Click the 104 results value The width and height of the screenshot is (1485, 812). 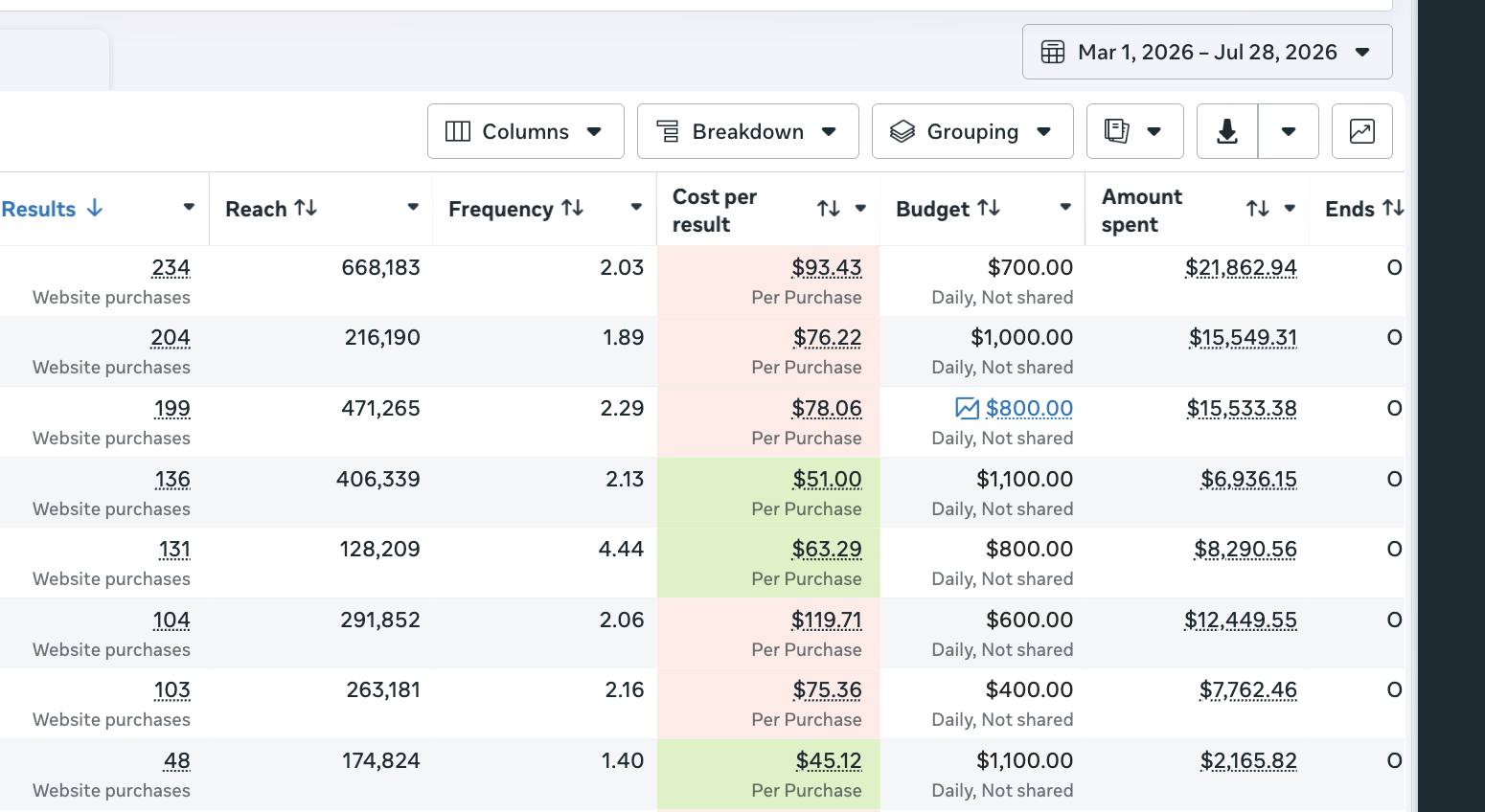point(171,620)
